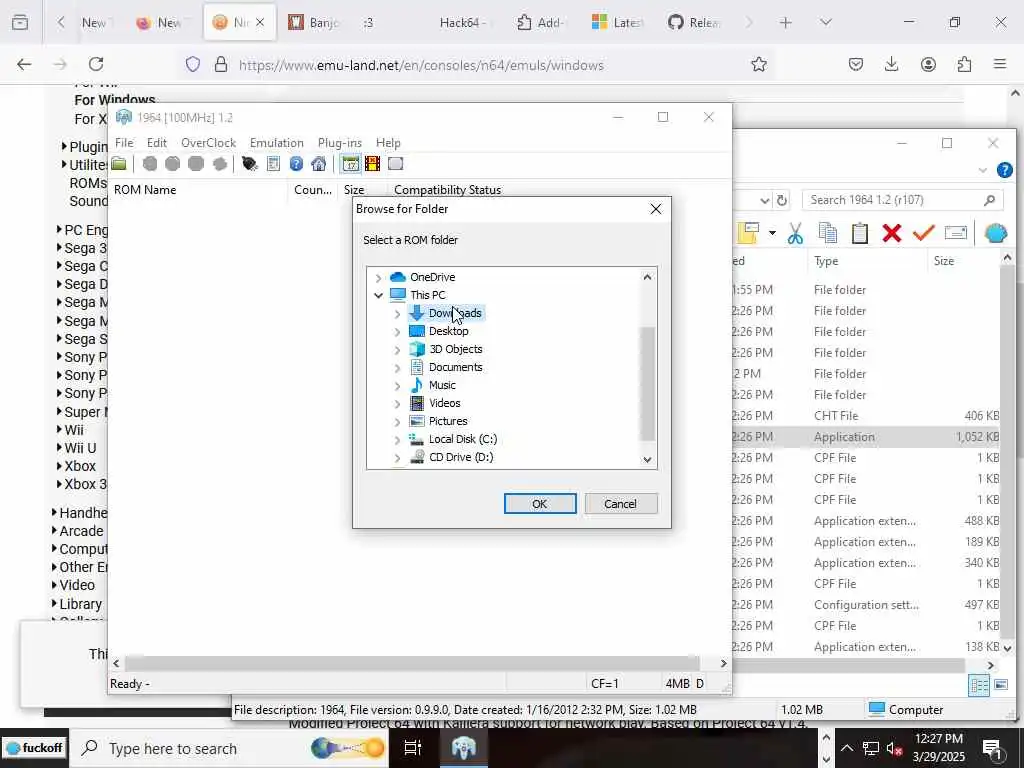Open the File menu in 1964
The width and height of the screenshot is (1024, 768).
coord(124,142)
